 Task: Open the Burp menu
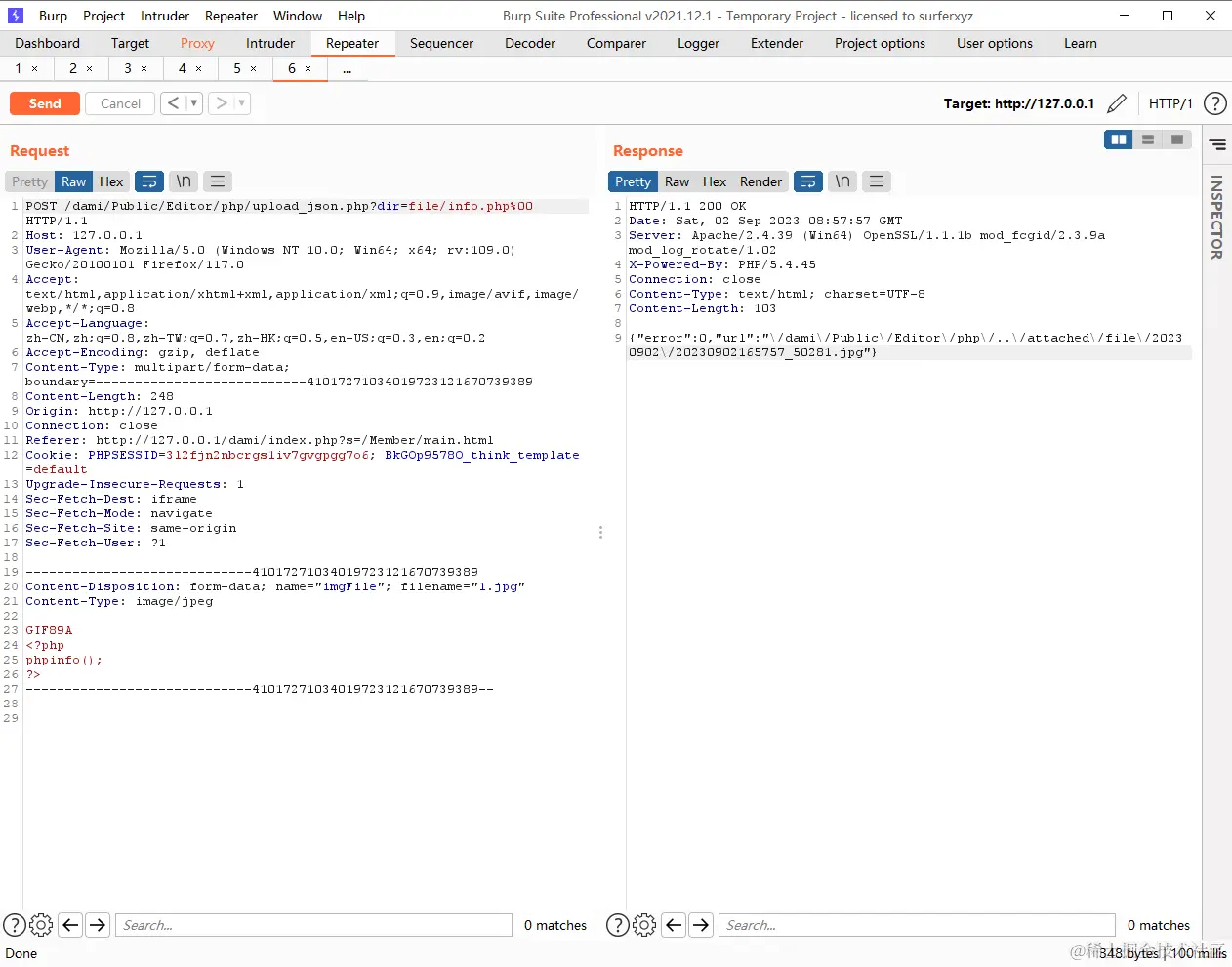[x=53, y=16]
